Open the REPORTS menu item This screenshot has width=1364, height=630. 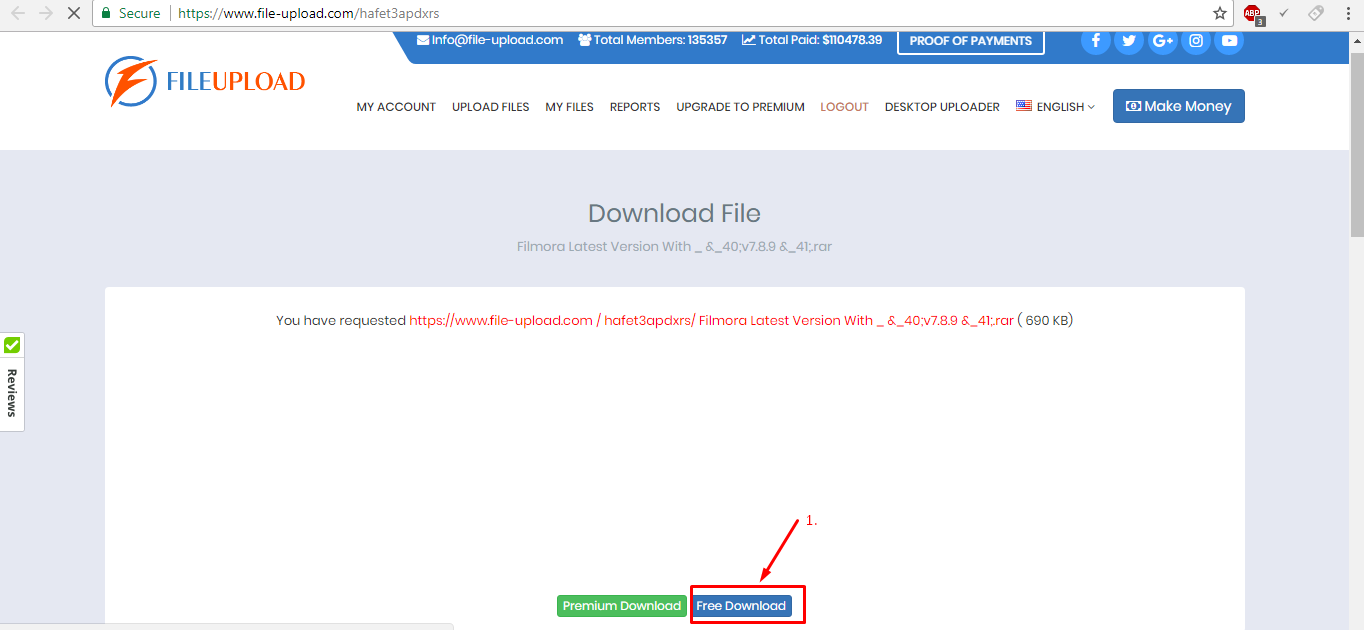click(x=635, y=107)
